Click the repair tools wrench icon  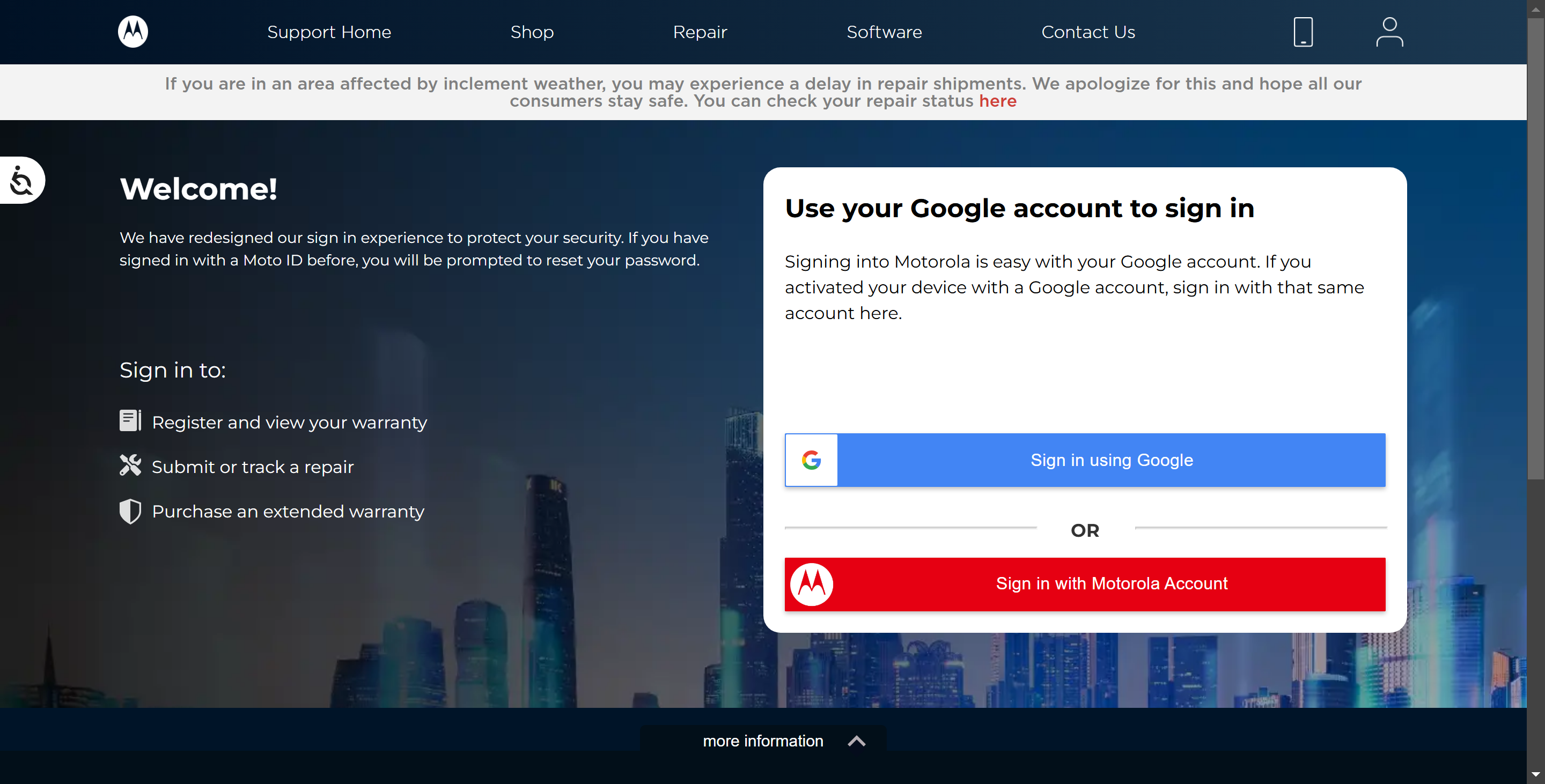(x=129, y=465)
